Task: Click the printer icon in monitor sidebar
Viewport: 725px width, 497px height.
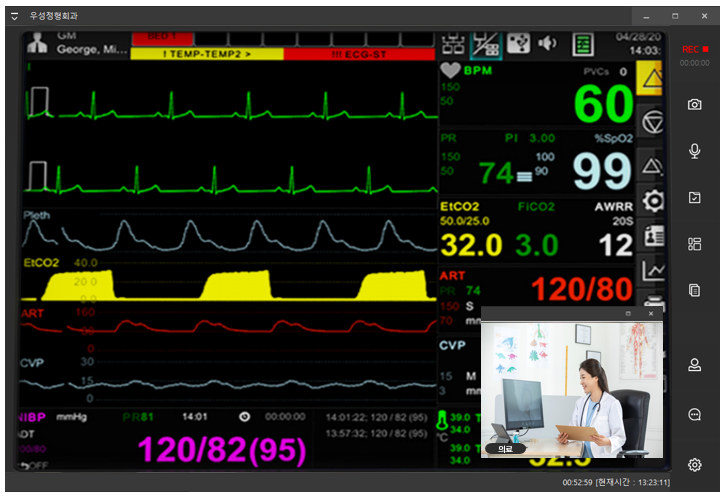Action: pyautogui.click(x=654, y=303)
